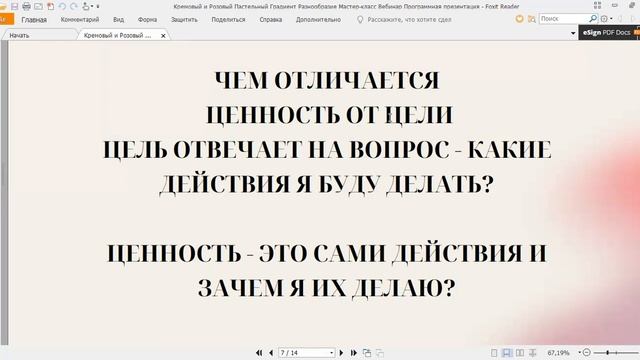Open the eSign PDF Docs banner
This screenshot has height=360, width=640.
pyautogui.click(x=609, y=32)
